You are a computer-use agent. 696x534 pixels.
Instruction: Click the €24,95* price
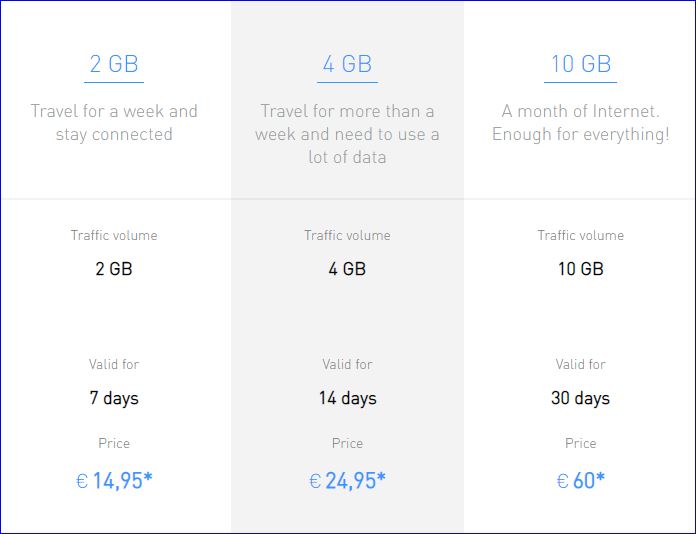[347, 481]
